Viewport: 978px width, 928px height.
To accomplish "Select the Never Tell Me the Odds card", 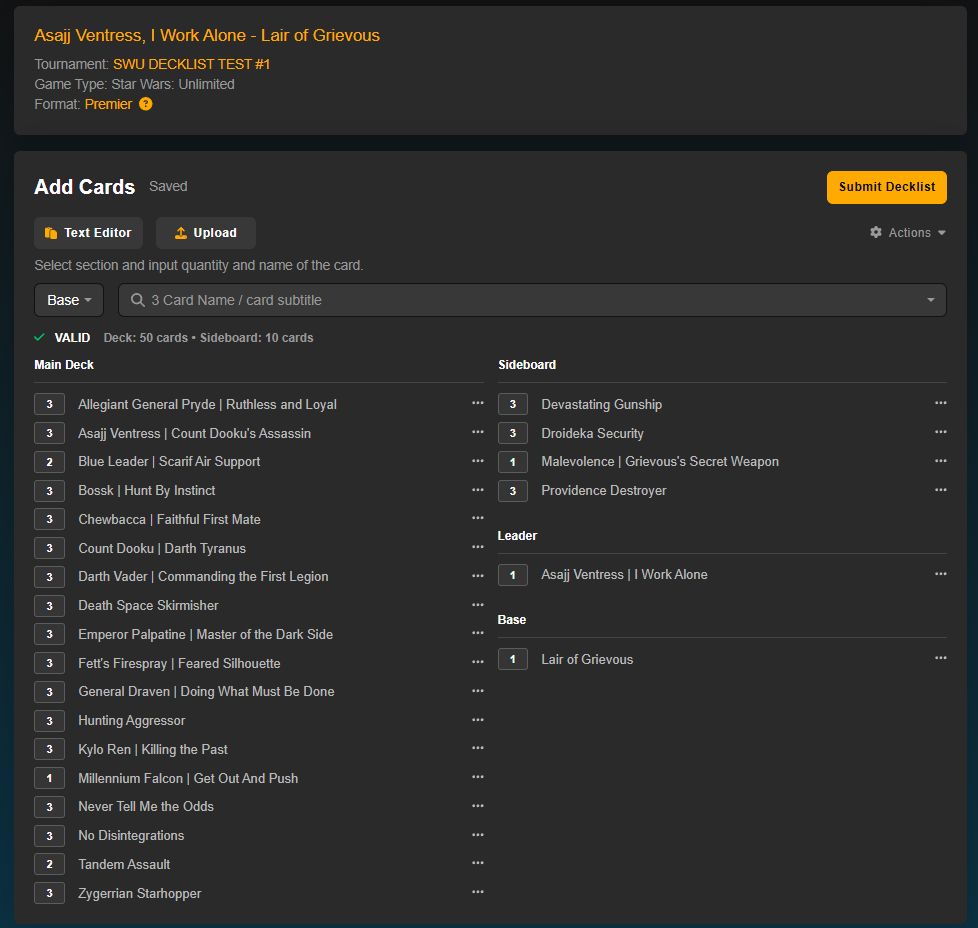I will [146, 806].
